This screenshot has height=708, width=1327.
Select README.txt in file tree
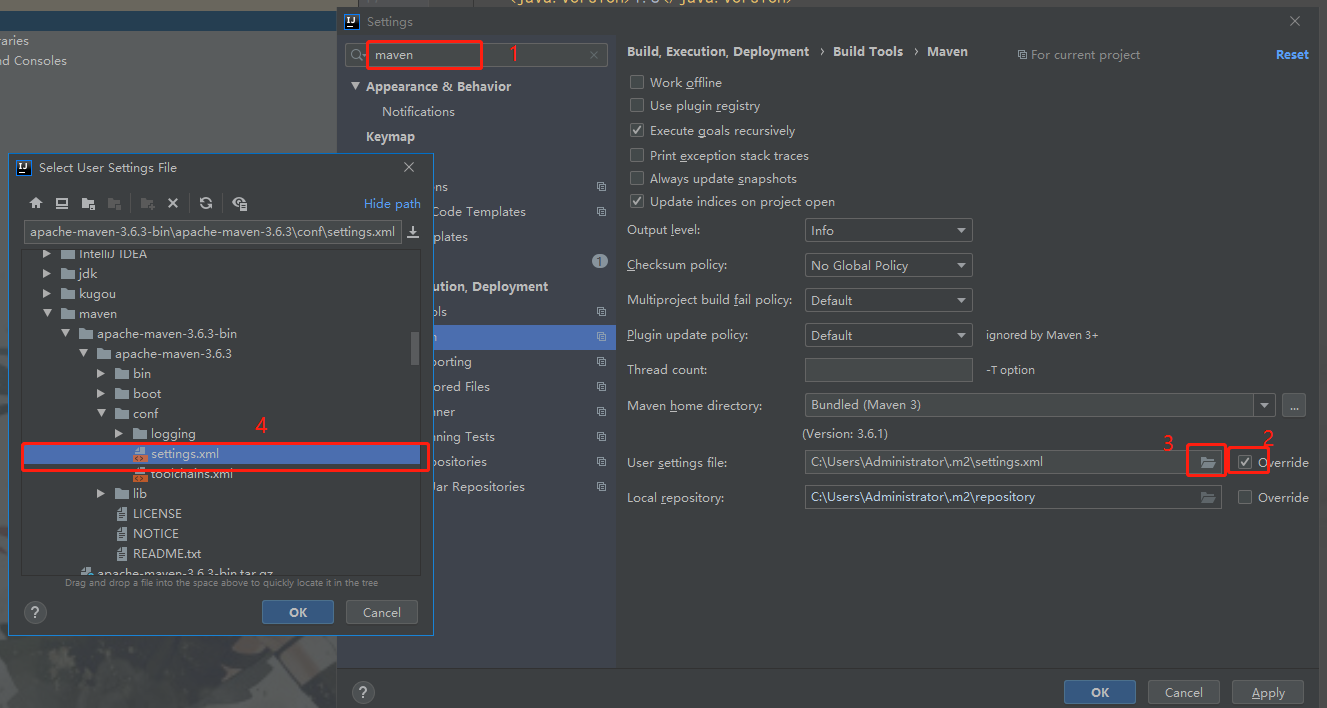(x=167, y=553)
